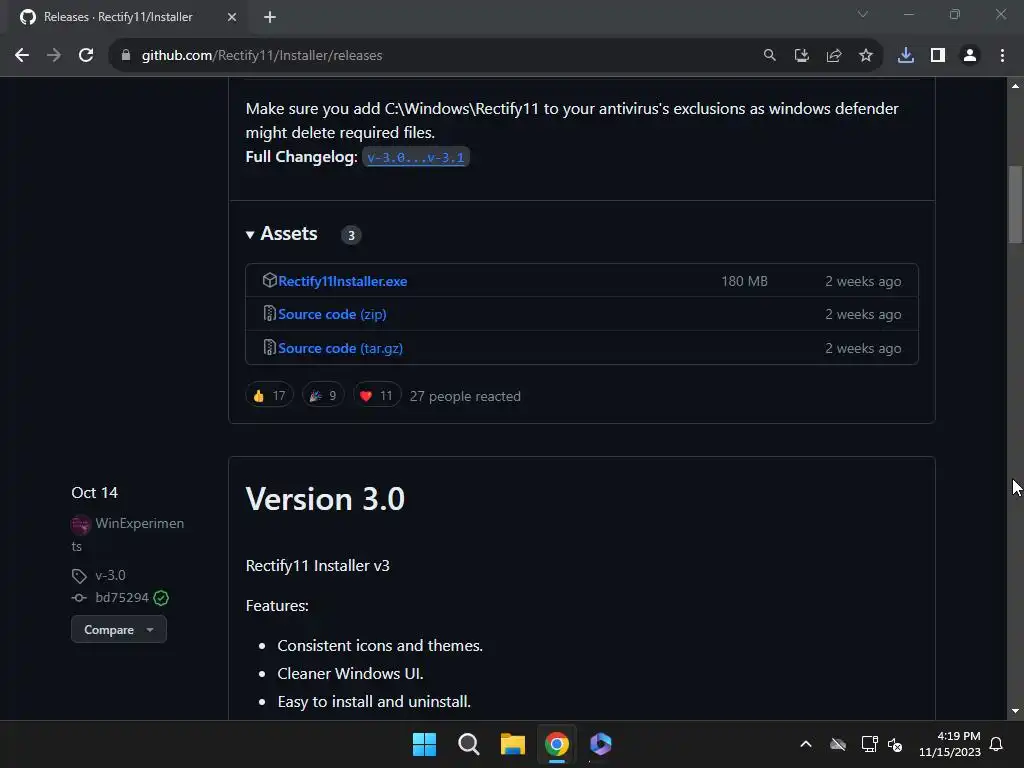Click the Chrome icon in the taskbar
This screenshot has width=1024, height=768.
557,744
